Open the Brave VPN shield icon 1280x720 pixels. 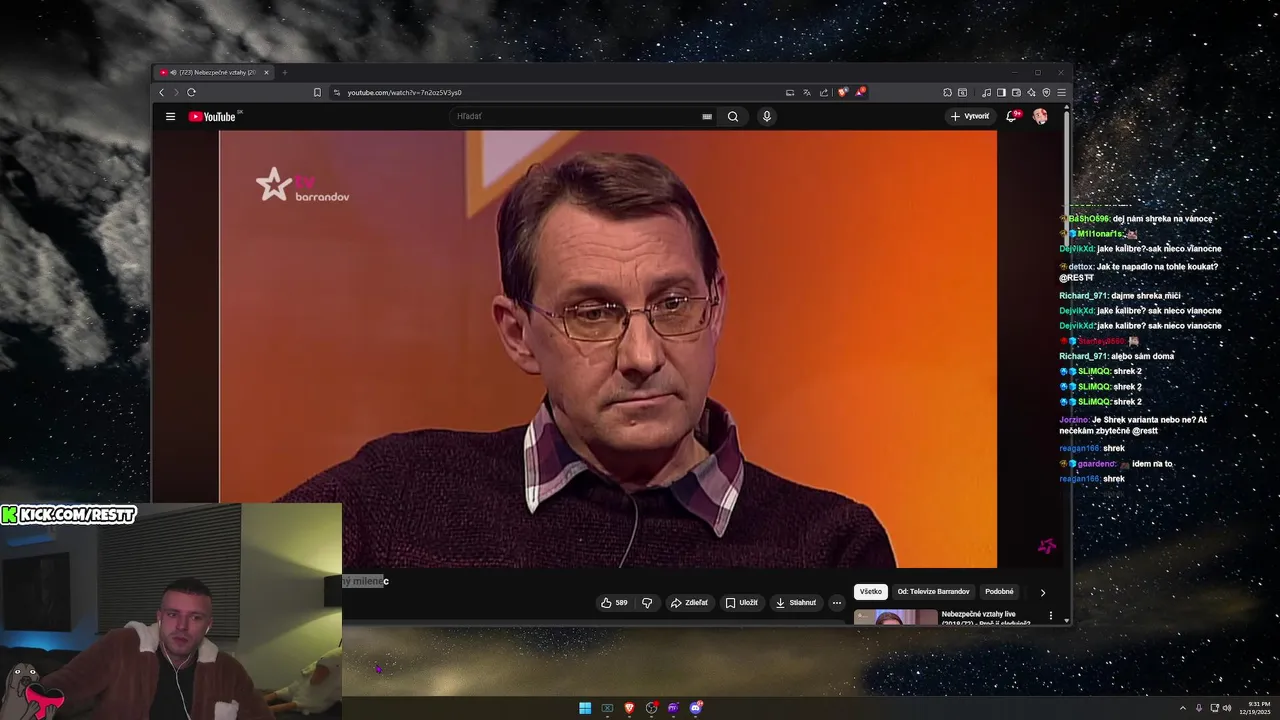pyautogui.click(x=1046, y=92)
